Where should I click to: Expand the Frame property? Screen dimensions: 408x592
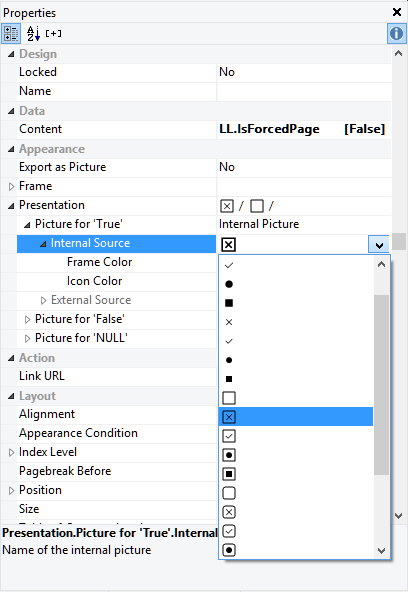[x=11, y=186]
